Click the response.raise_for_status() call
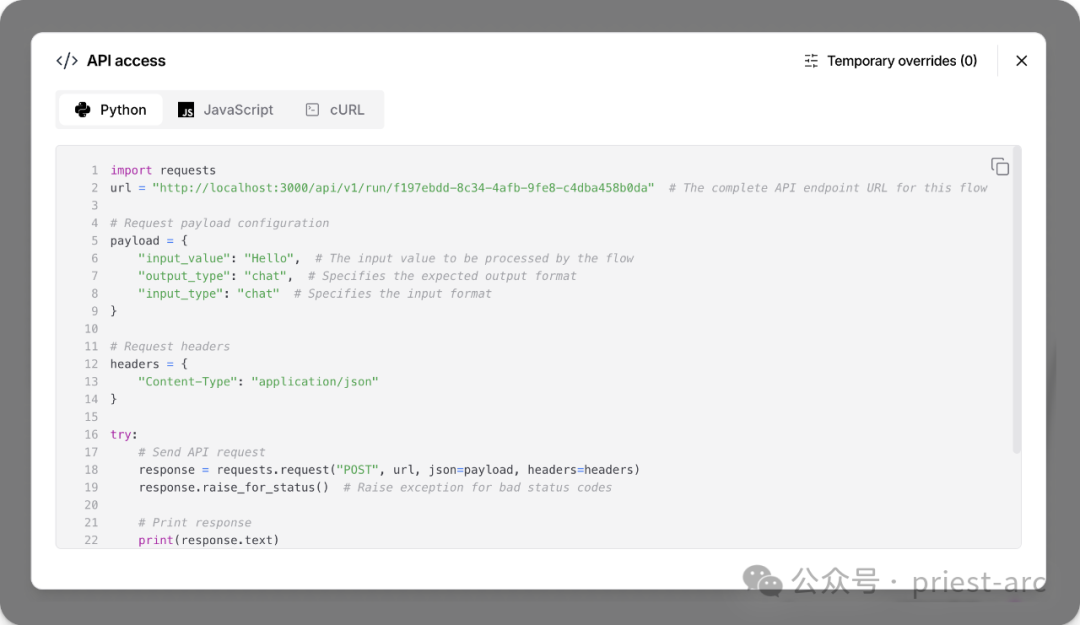The image size is (1080, 625). coord(234,487)
